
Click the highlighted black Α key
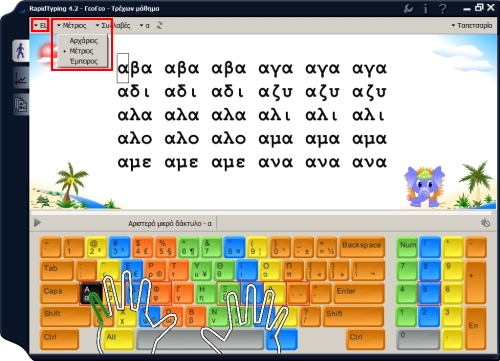point(91,293)
